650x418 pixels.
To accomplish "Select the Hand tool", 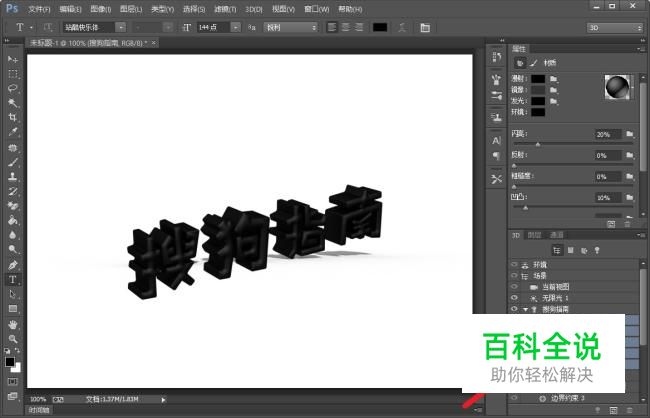I will coord(13,324).
